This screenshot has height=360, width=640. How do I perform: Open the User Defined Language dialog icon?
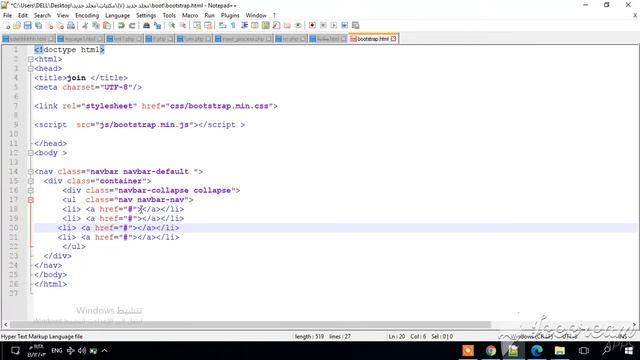coord(254,25)
